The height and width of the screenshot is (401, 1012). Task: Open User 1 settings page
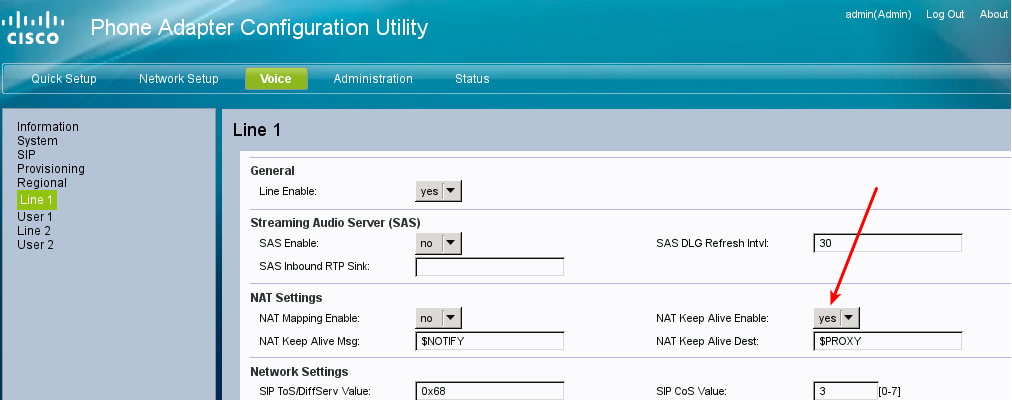pos(35,216)
